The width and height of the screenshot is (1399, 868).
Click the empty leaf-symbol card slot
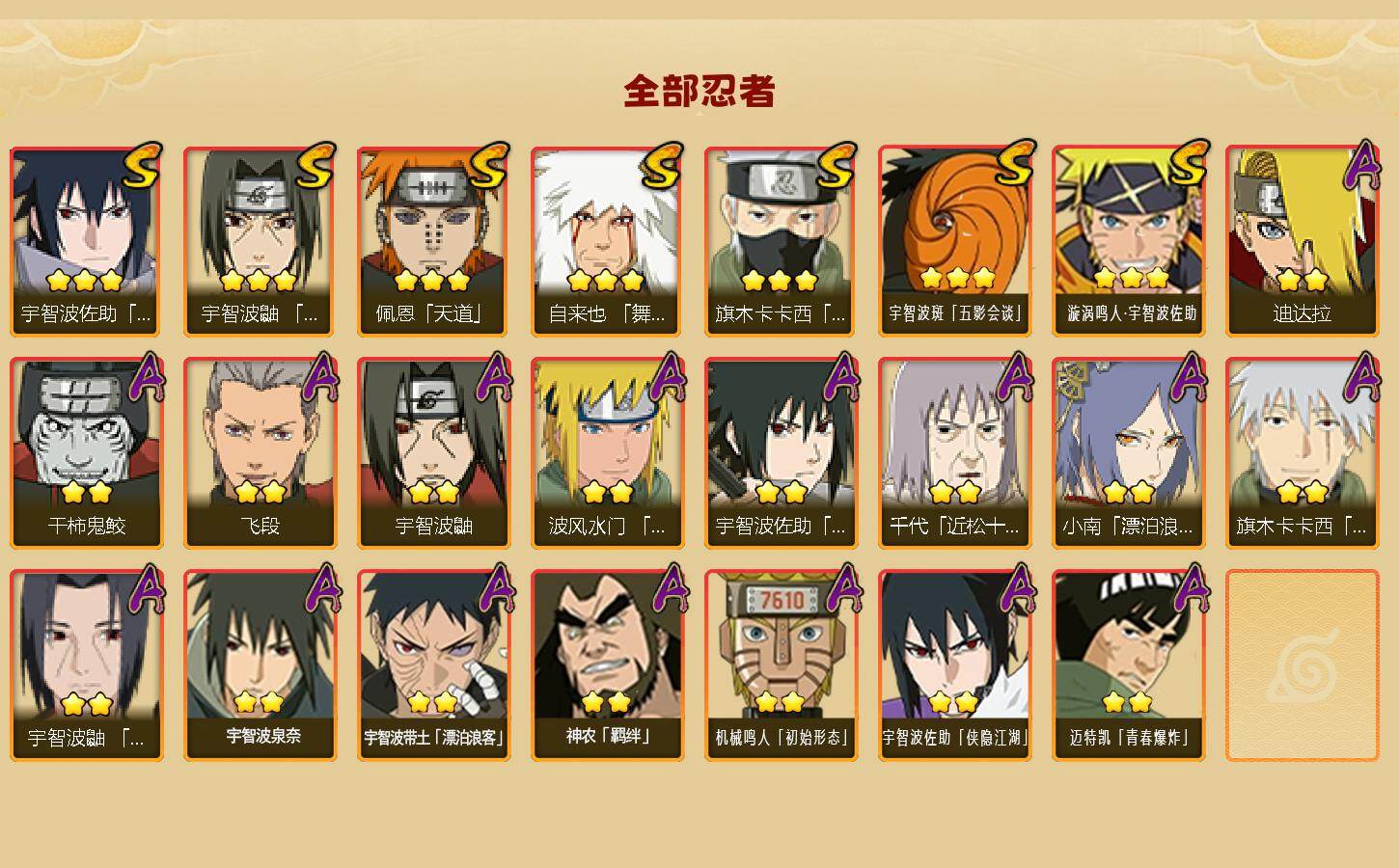tap(1302, 665)
